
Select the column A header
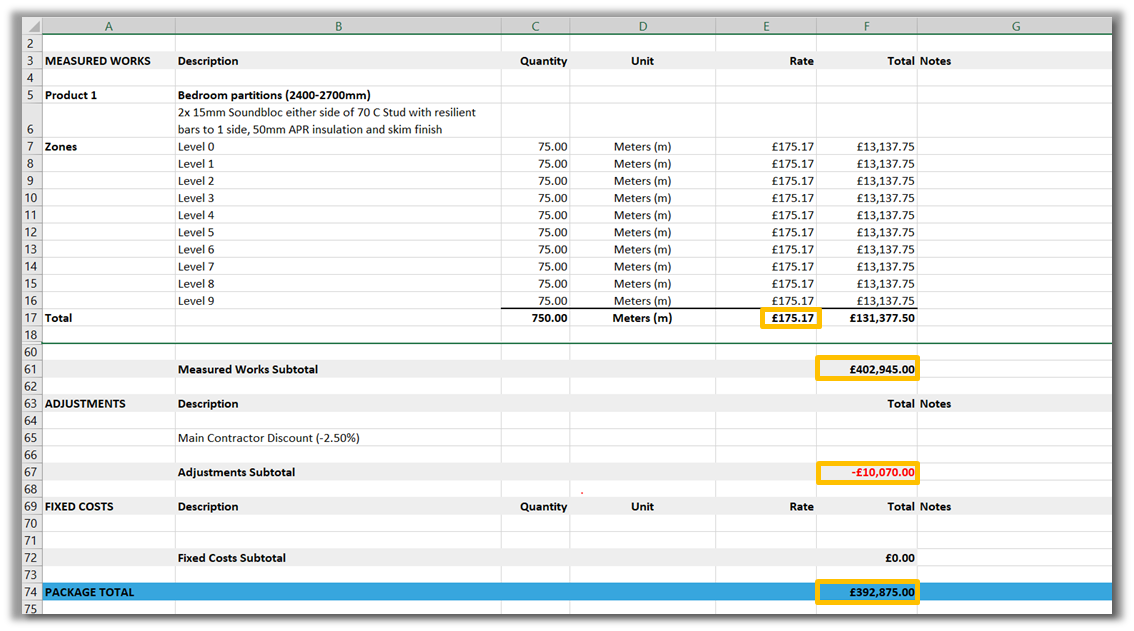coord(108,27)
